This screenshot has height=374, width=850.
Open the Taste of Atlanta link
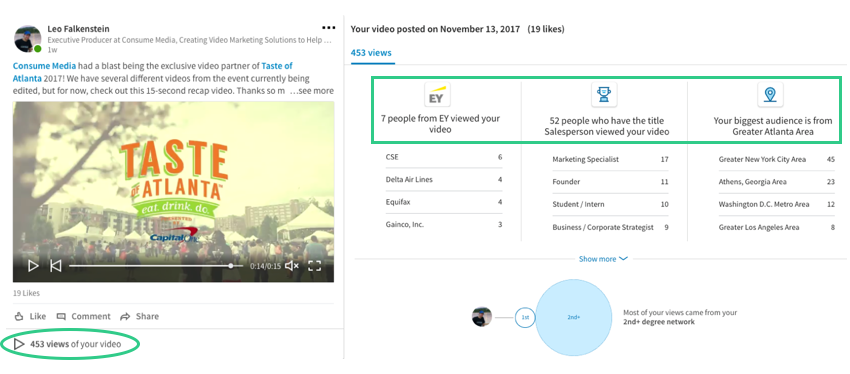click(152, 72)
